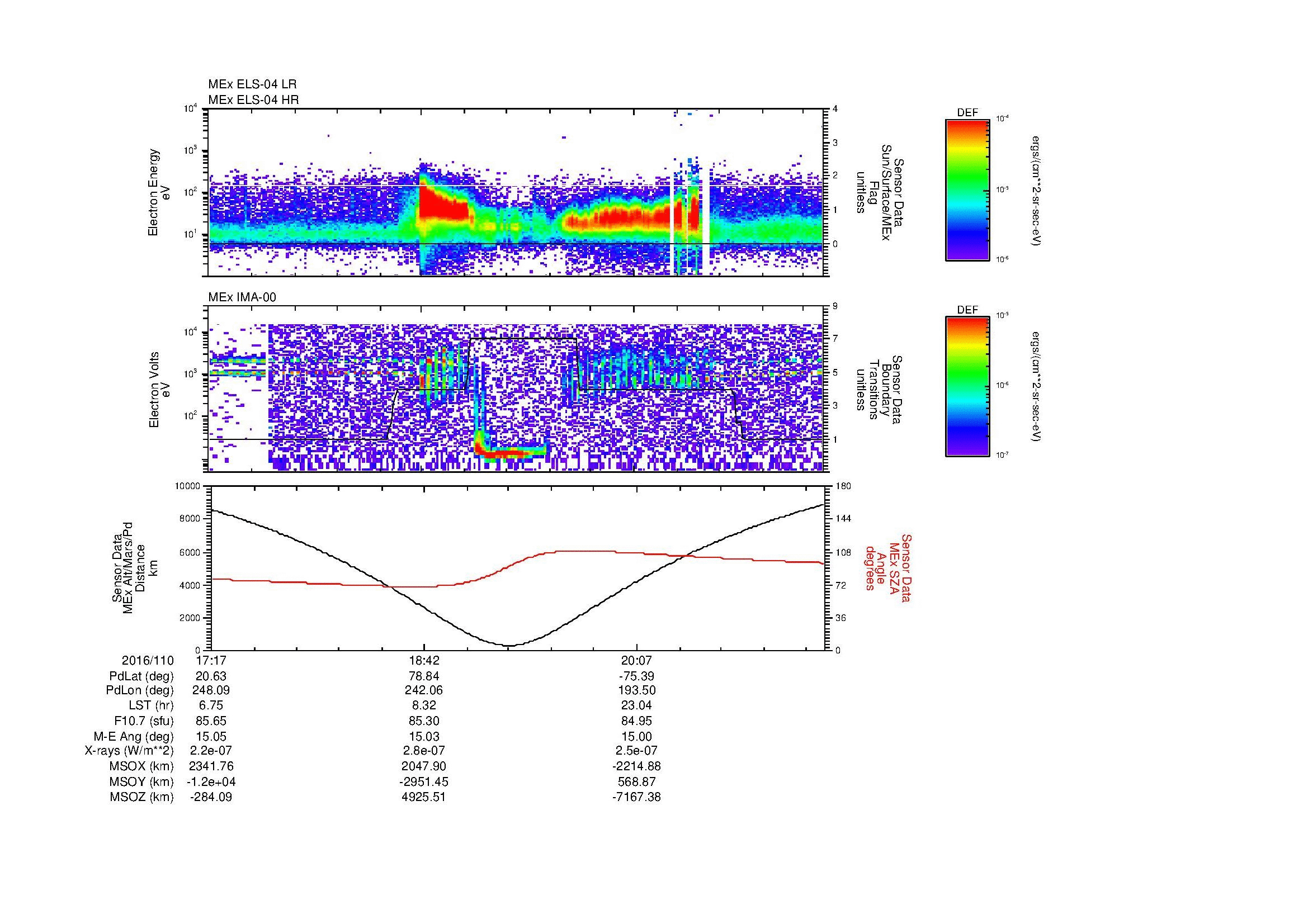This screenshot has height=924, width=1308.
Task: Select the 'MEx ELS-04 HR' panel title
Action: pyautogui.click(x=253, y=99)
